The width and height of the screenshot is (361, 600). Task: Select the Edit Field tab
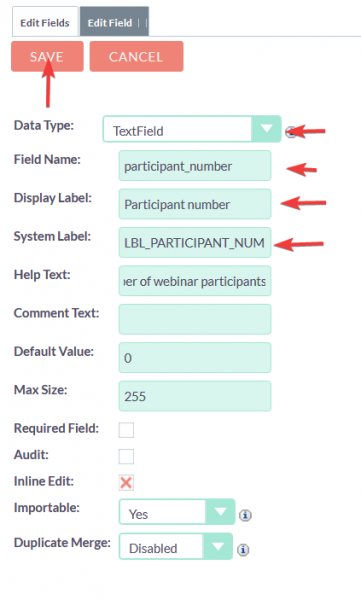[114, 22]
